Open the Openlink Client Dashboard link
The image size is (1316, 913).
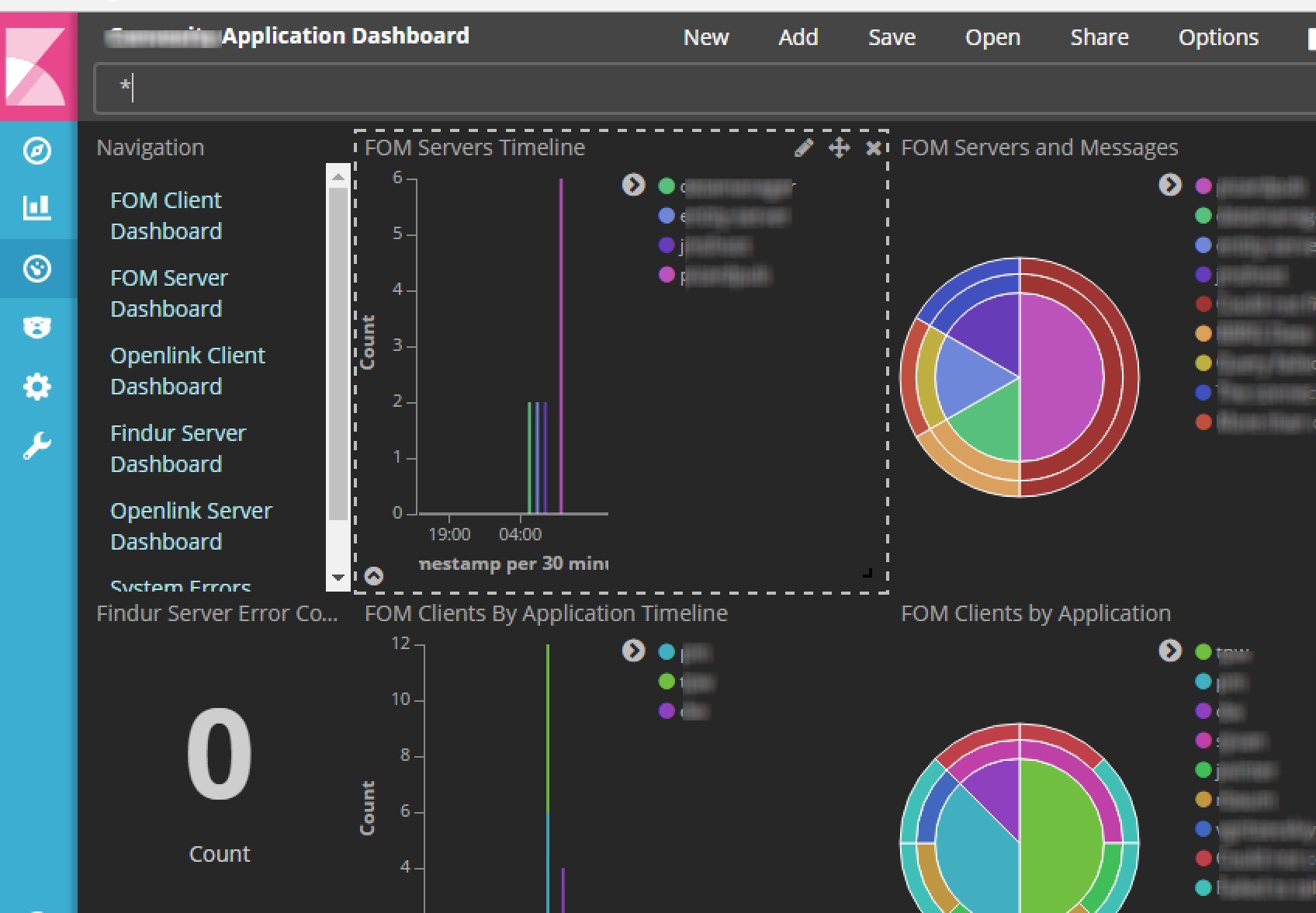coord(188,371)
